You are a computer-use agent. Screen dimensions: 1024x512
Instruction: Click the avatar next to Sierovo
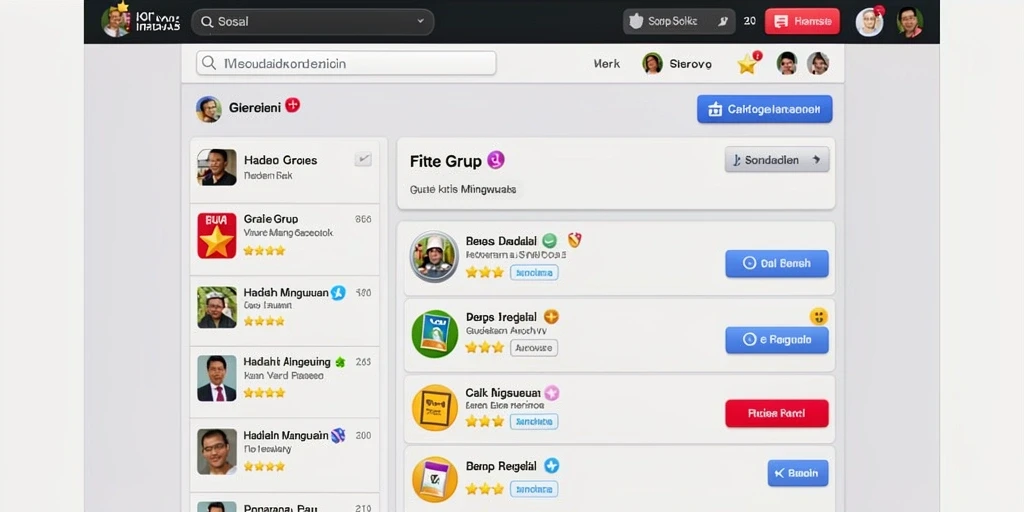pos(652,63)
